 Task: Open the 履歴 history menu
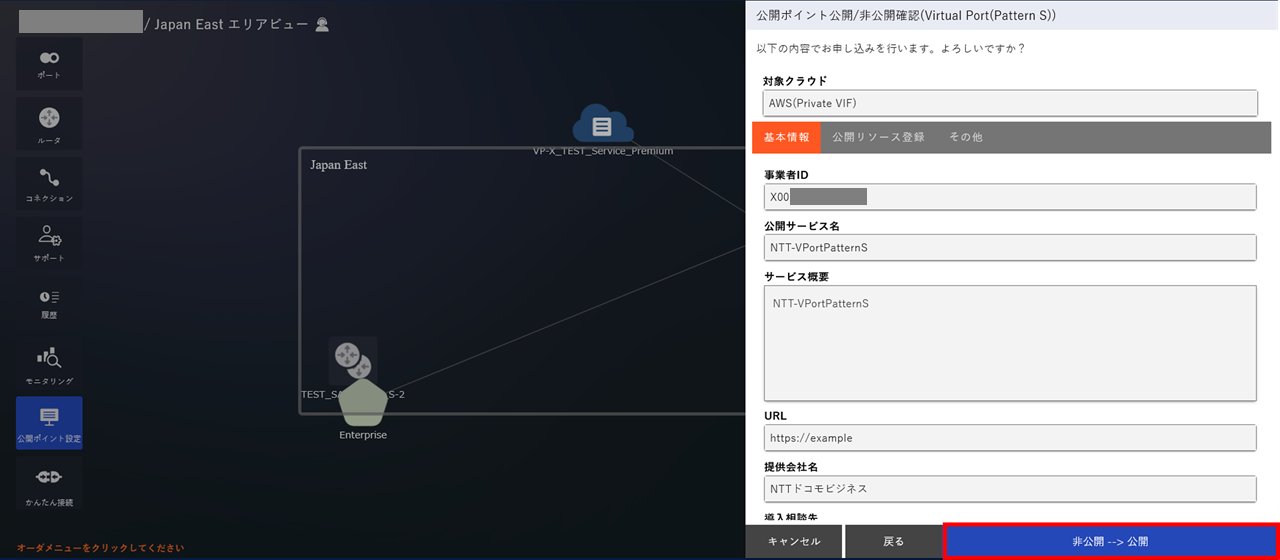[49, 303]
